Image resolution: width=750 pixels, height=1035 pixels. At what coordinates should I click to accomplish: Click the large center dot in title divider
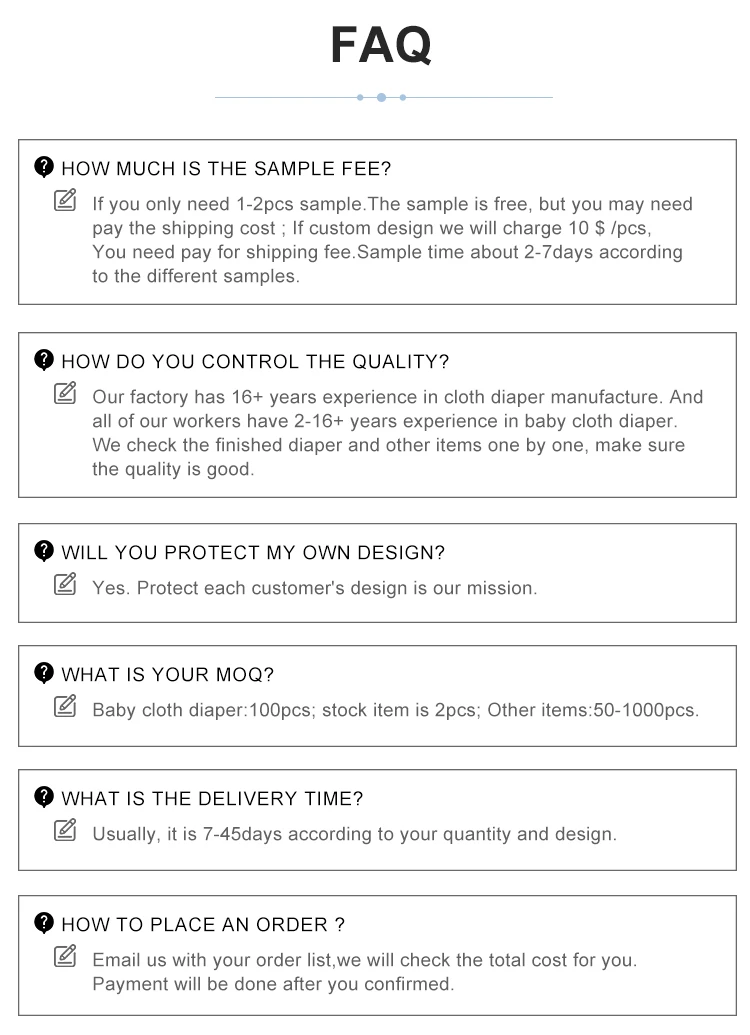point(381,97)
